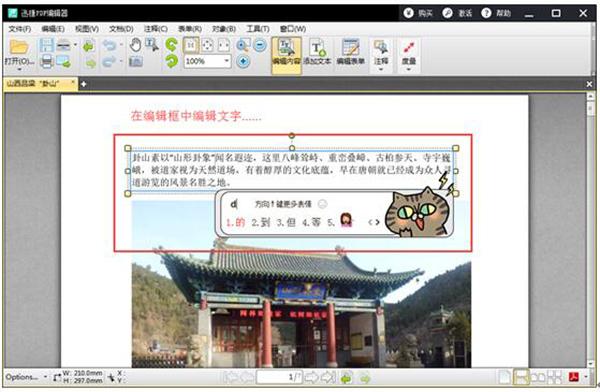Viewport: 600px width, 392px height.
Task: Go to next page arrow
Action: 311,378
